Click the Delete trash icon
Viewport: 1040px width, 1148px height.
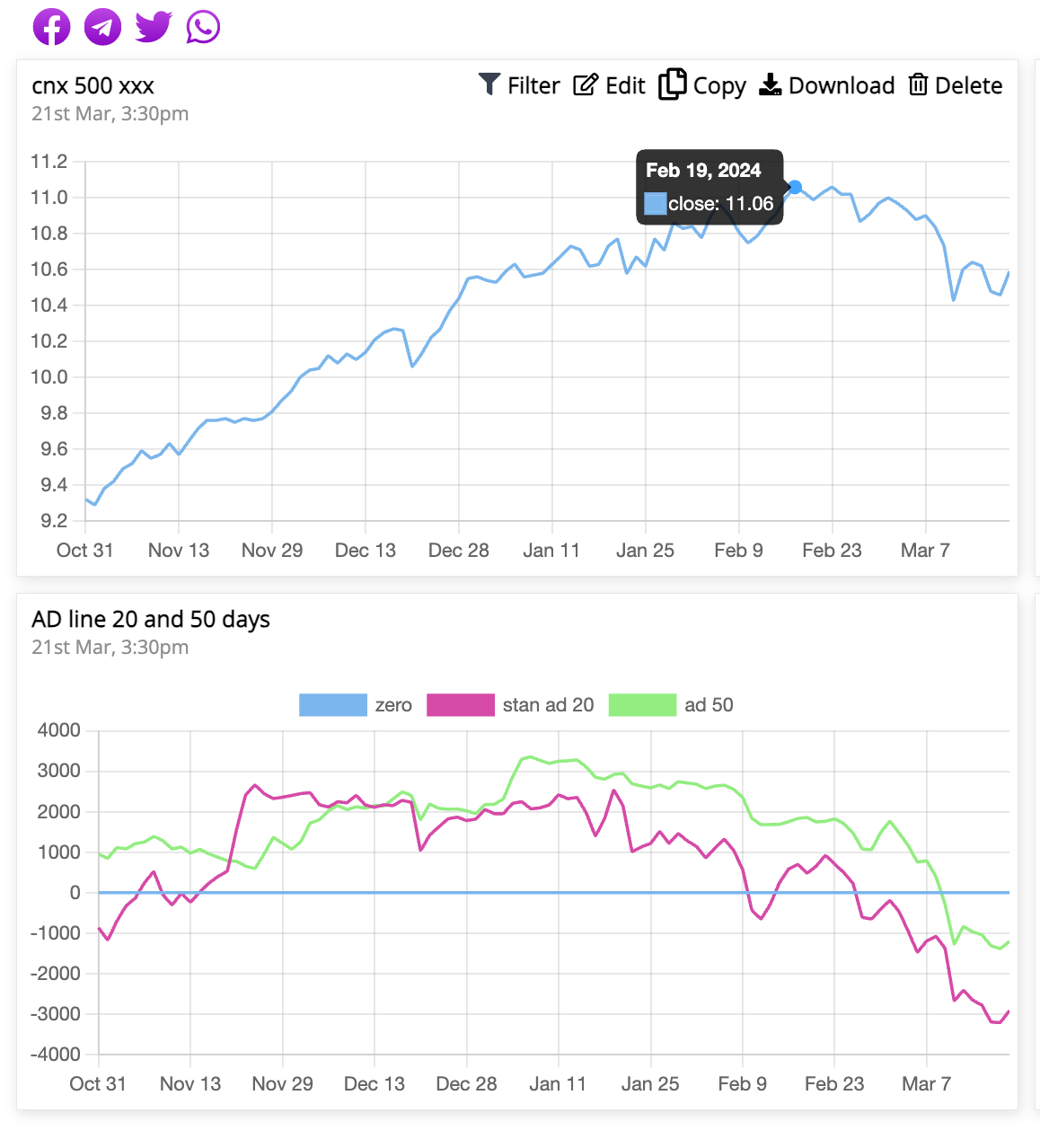919,84
